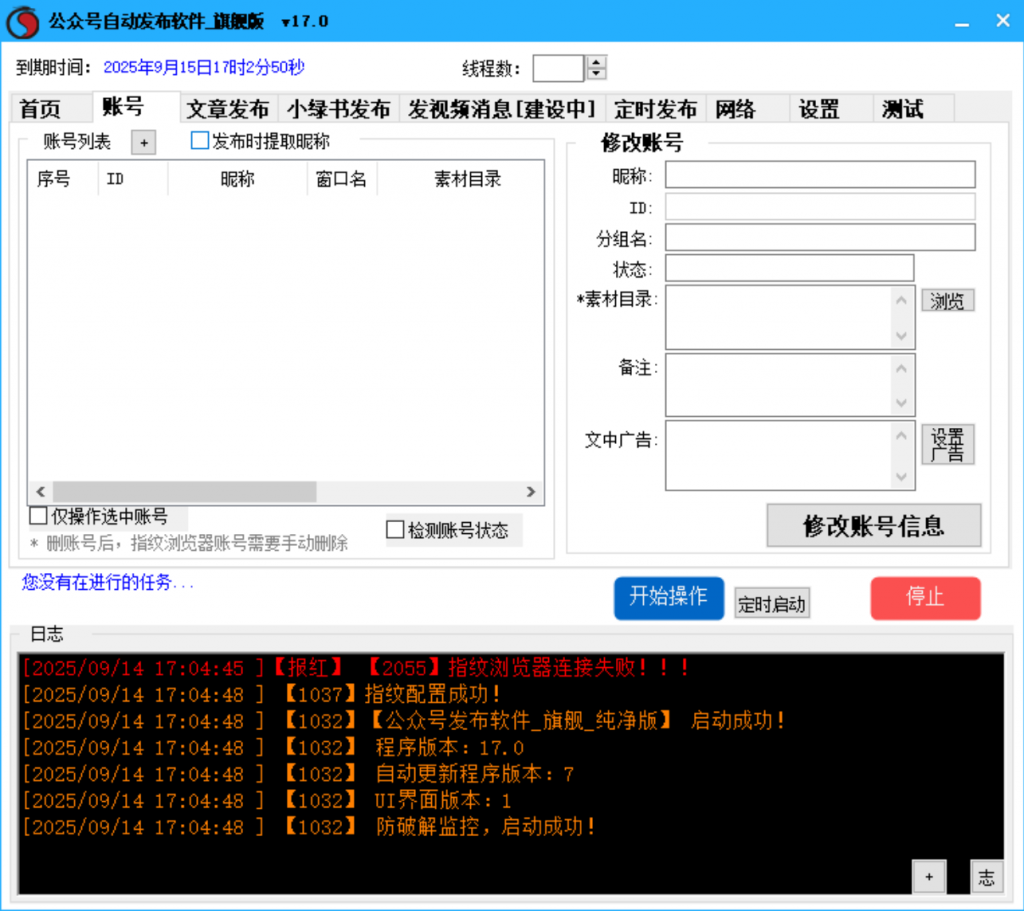The width and height of the screenshot is (1024, 911).
Task: Check the 检测账号状态 option
Action: (x=395, y=530)
